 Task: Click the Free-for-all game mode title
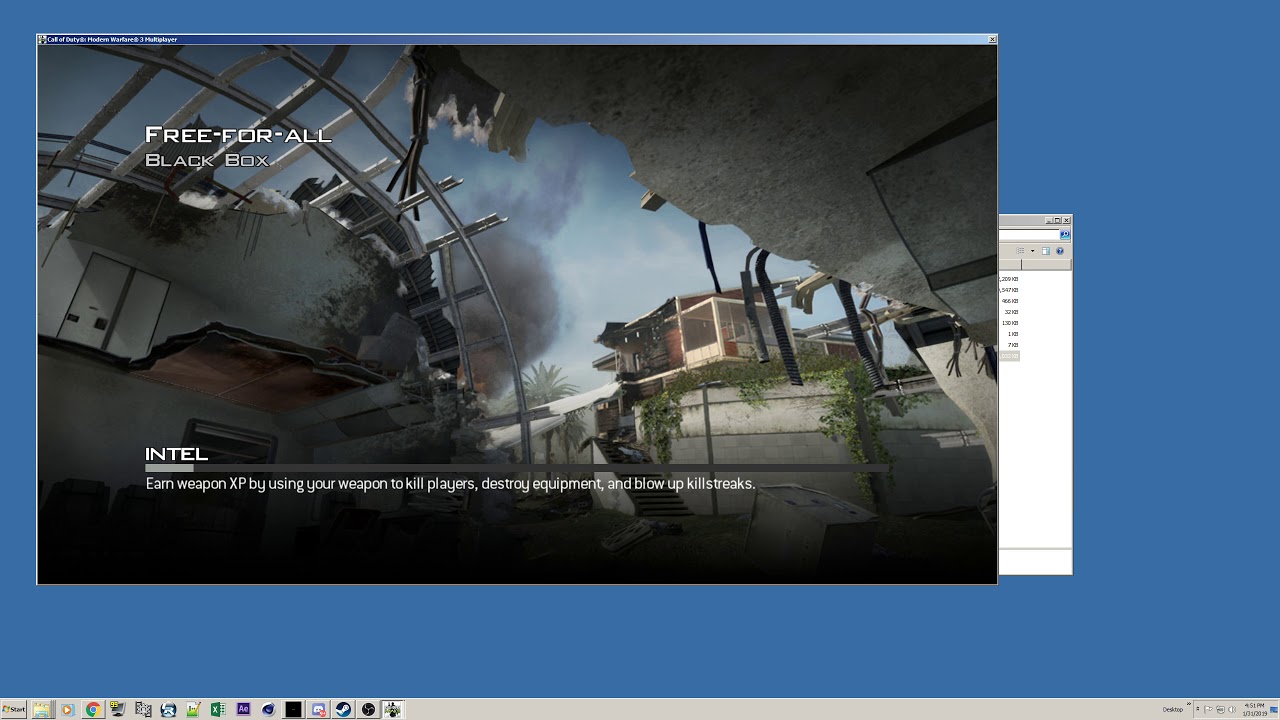[x=238, y=135]
